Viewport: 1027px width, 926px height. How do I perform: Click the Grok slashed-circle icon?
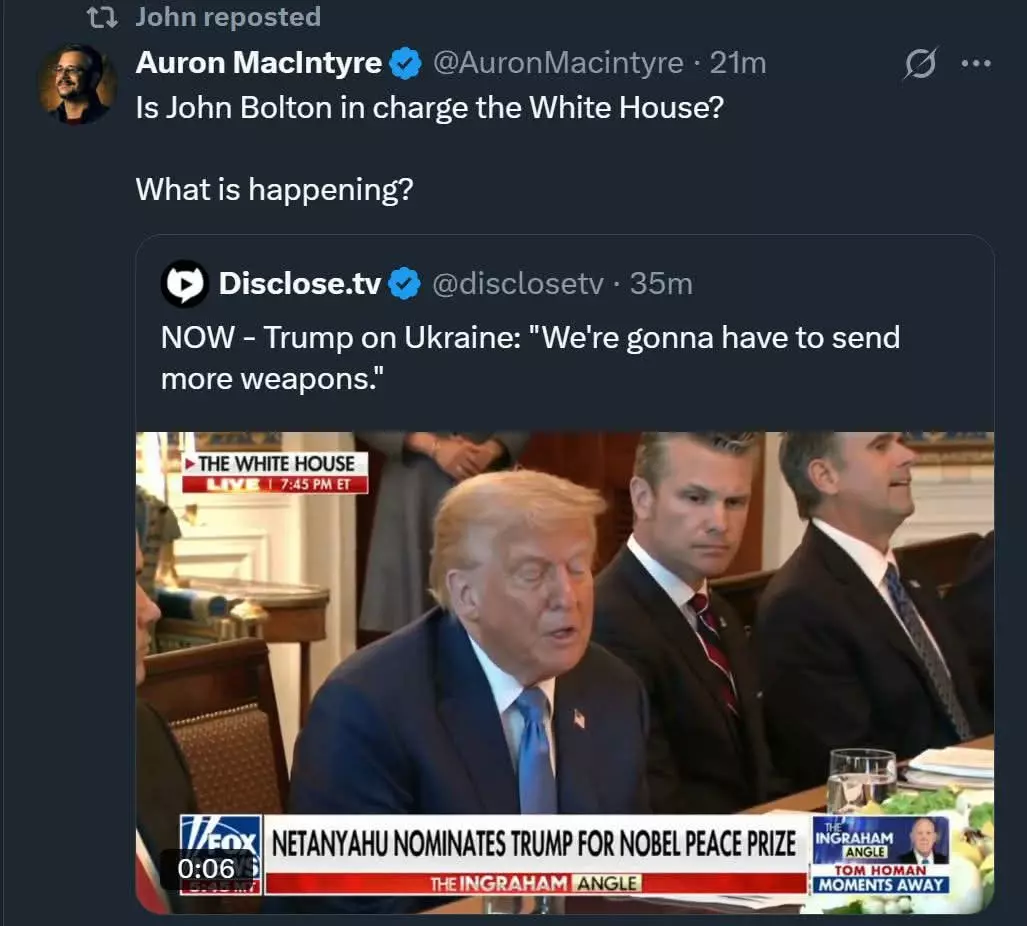920,64
